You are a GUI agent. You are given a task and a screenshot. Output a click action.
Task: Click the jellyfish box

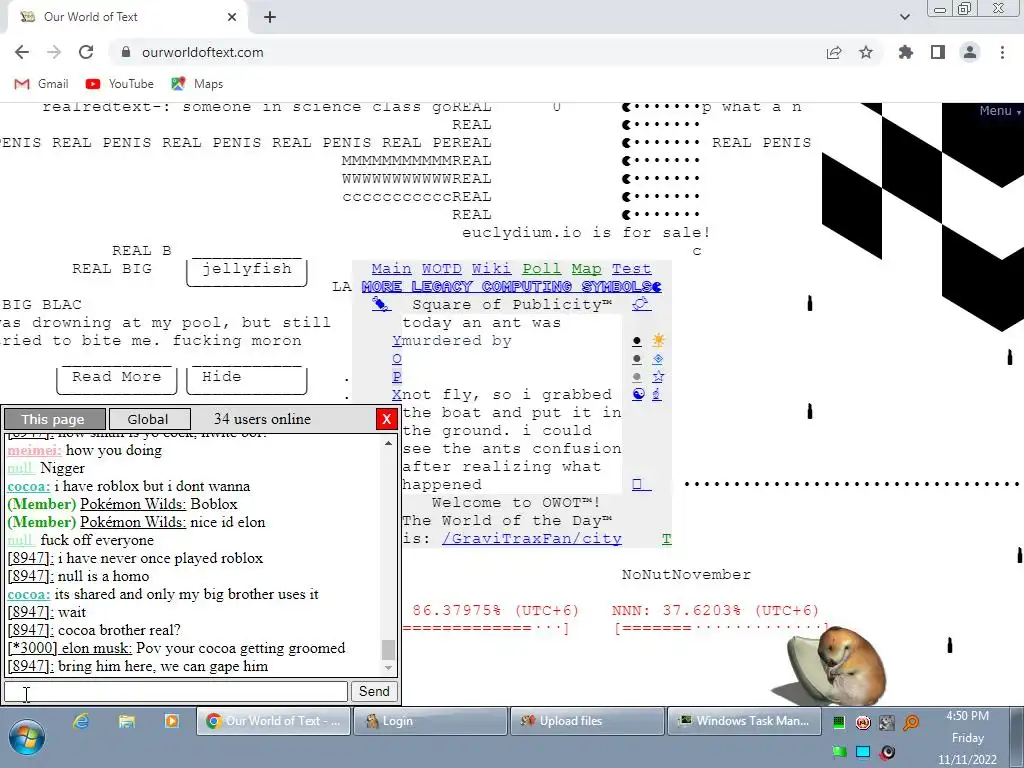246,269
